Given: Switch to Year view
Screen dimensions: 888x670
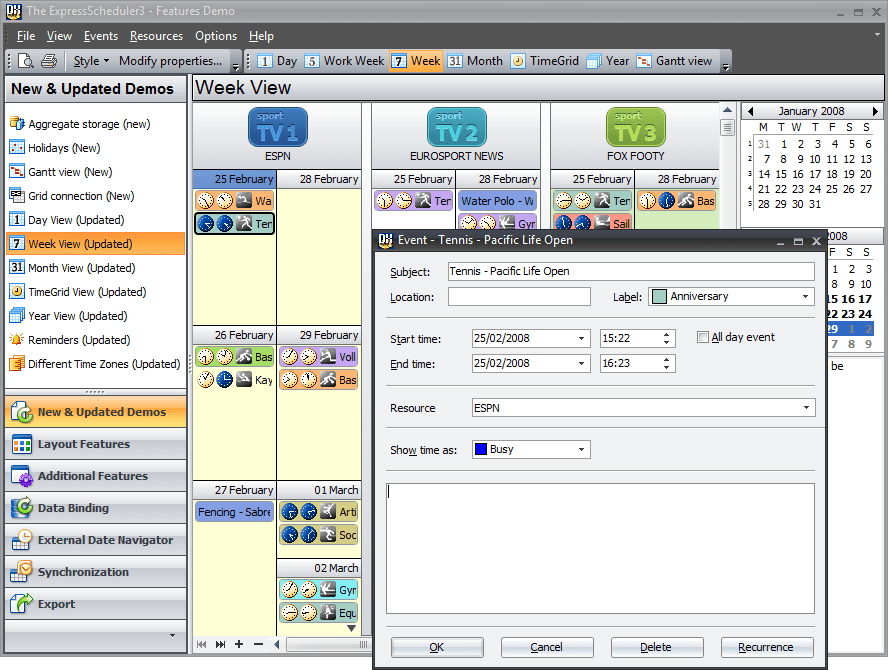Looking at the screenshot, I should point(608,61).
